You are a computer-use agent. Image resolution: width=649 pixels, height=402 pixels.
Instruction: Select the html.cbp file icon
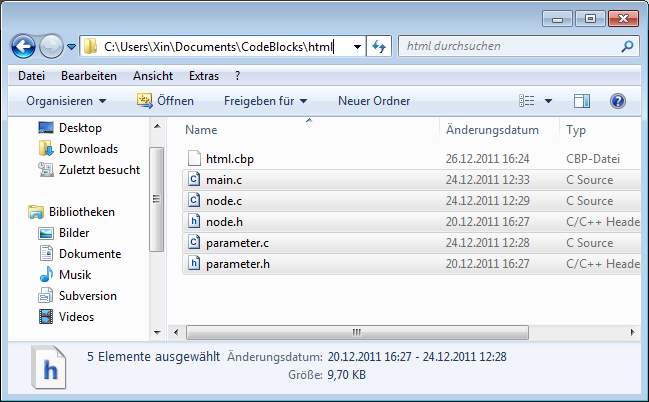click(x=194, y=159)
